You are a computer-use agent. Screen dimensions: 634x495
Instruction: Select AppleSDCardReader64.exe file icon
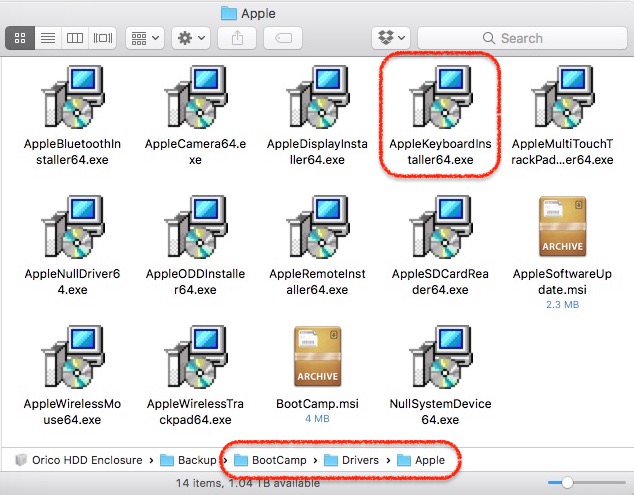pyautogui.click(x=440, y=227)
